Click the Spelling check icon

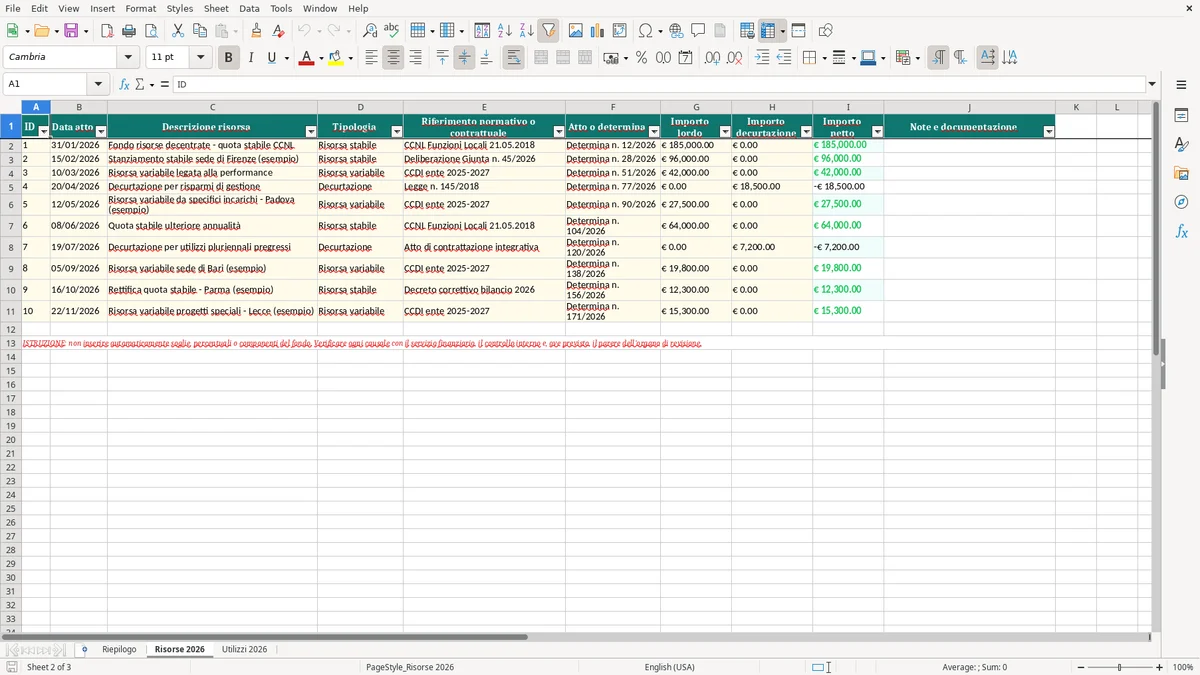click(392, 31)
